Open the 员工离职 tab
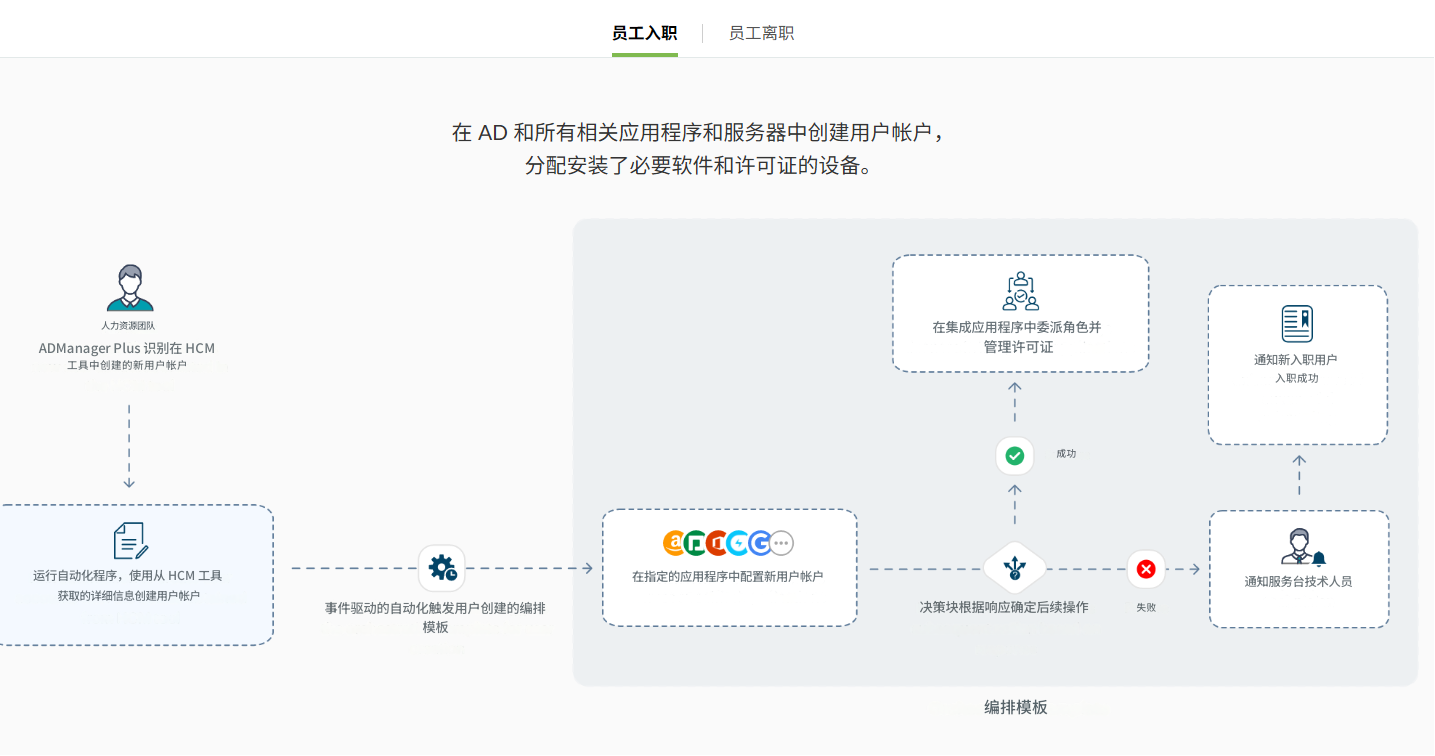 coord(761,33)
